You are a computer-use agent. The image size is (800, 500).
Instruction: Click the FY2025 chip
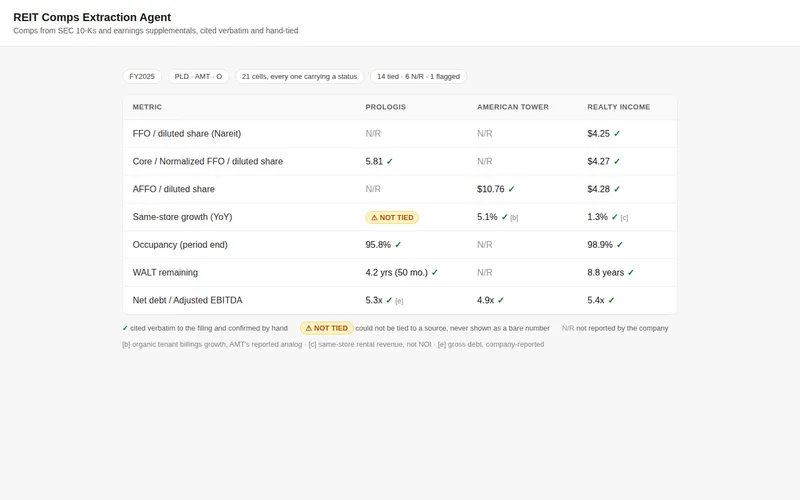(142, 77)
